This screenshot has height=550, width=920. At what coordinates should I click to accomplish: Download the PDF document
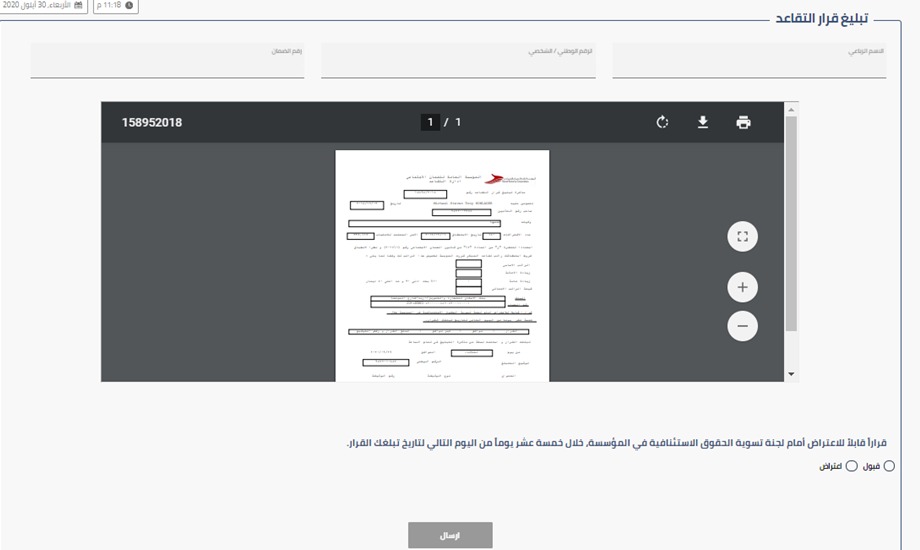pyautogui.click(x=703, y=123)
